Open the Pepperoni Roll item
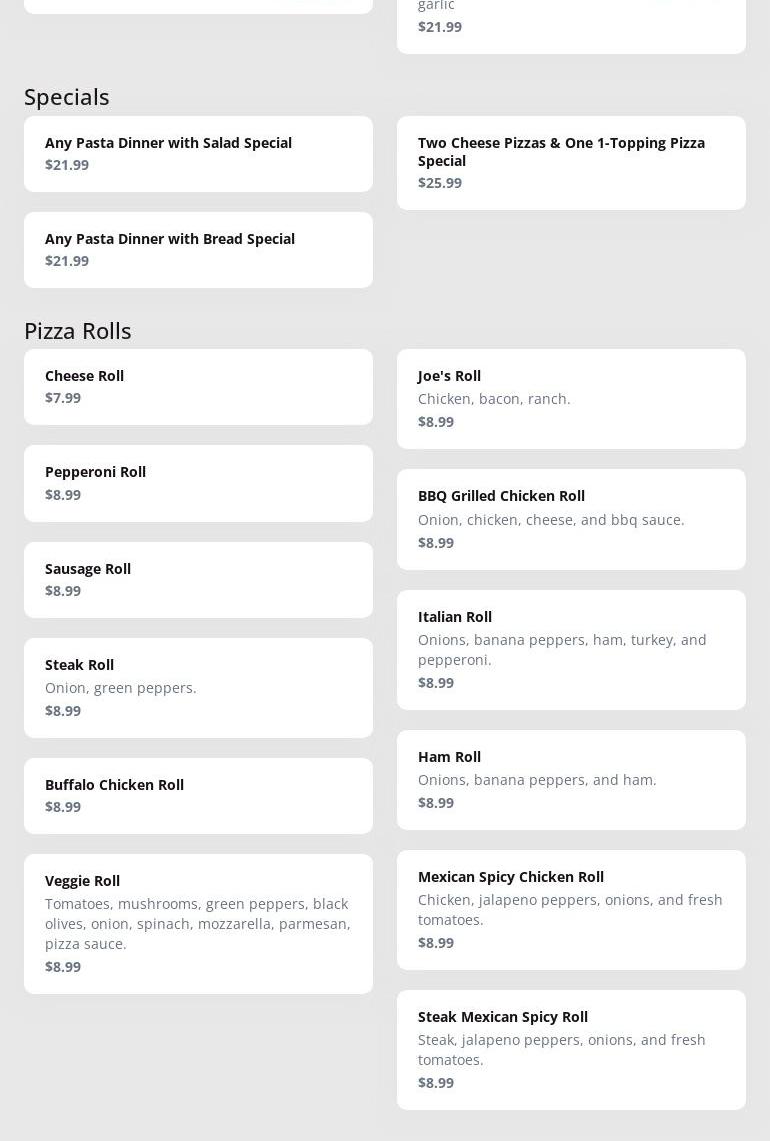Image resolution: width=770 pixels, height=1141 pixels. pyautogui.click(x=198, y=482)
